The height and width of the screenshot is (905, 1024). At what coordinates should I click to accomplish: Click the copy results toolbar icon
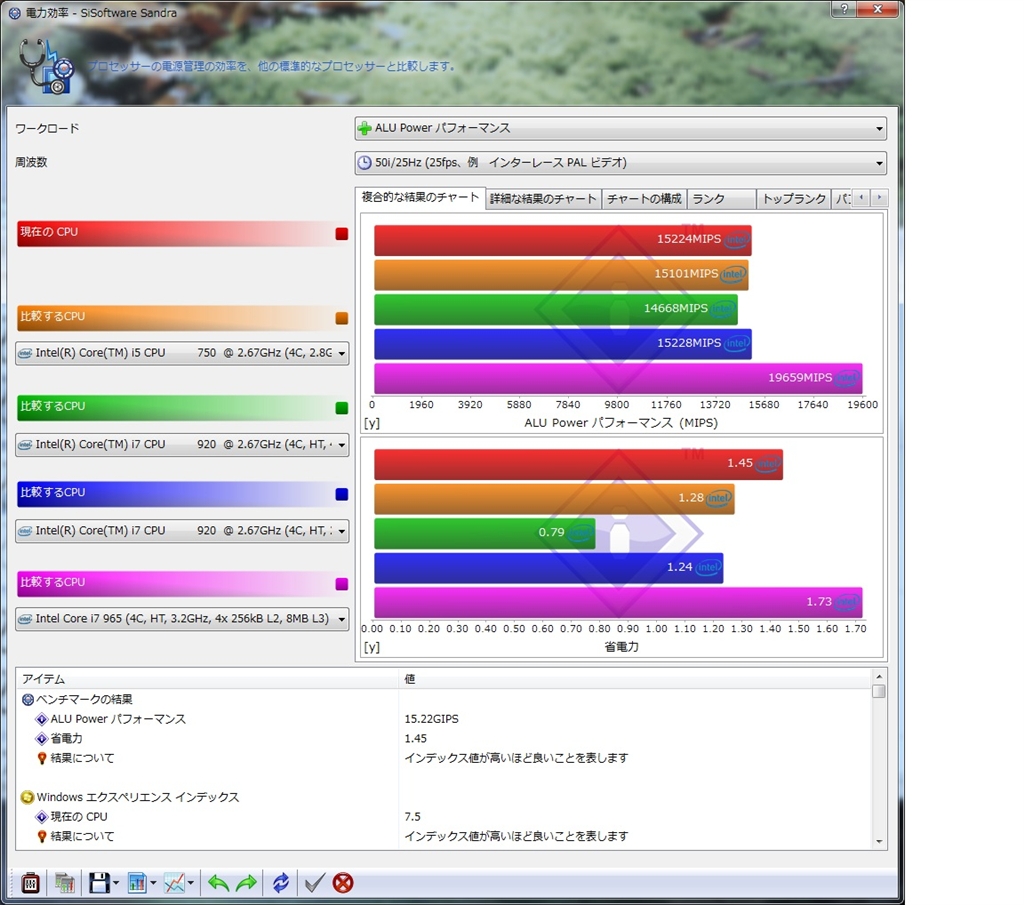[65, 883]
